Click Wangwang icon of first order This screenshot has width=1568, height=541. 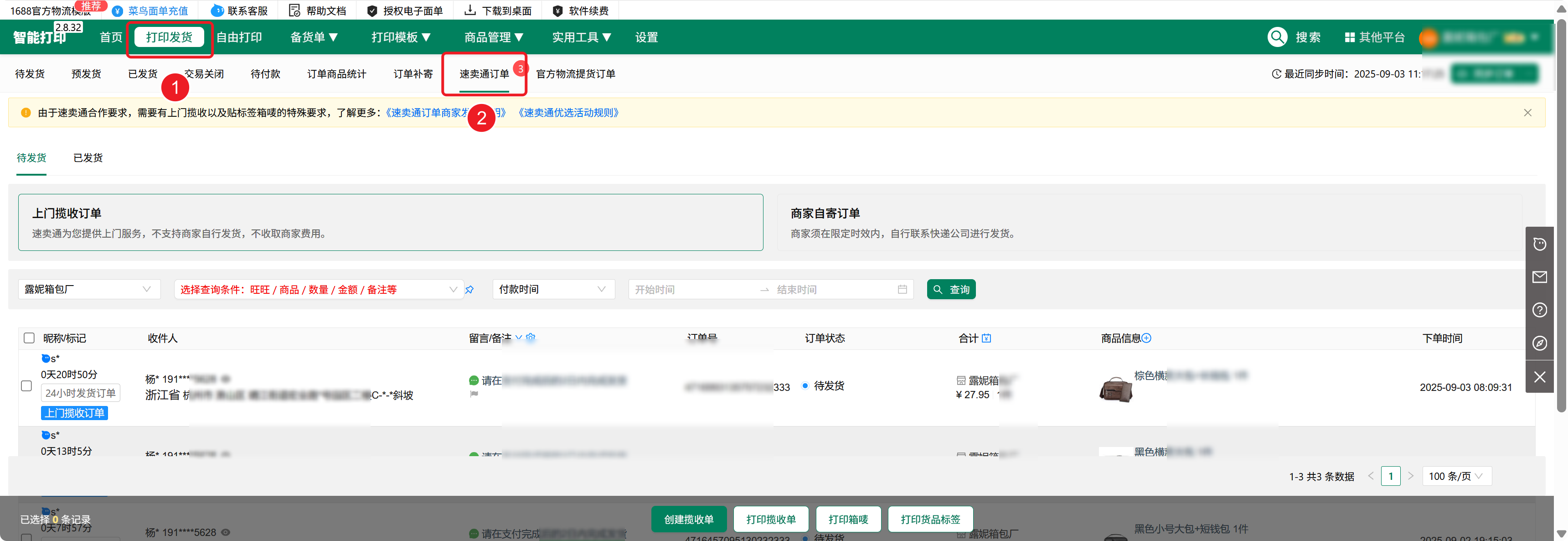(x=46, y=358)
